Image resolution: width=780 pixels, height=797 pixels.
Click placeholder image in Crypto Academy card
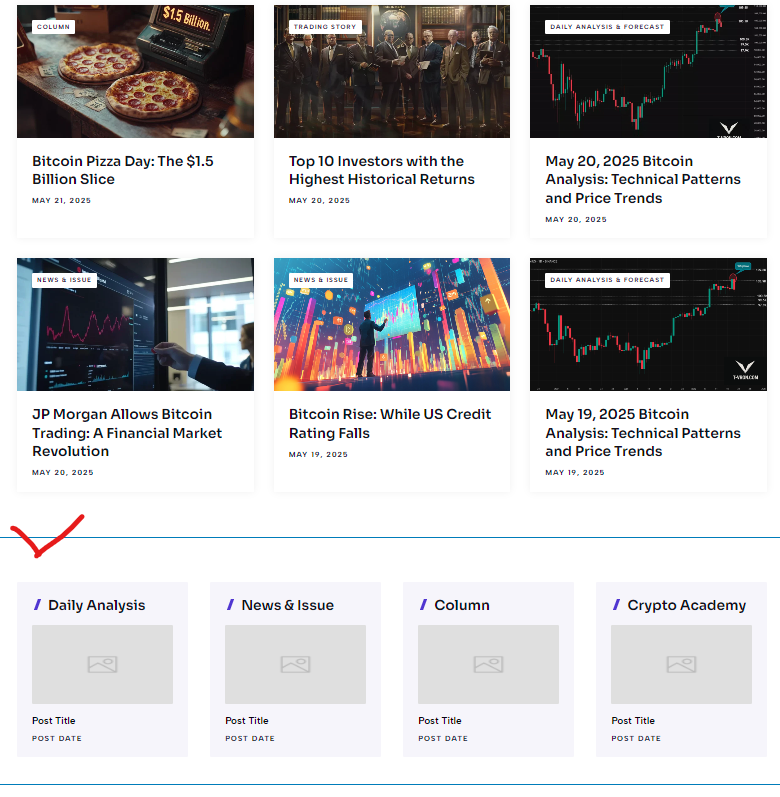tap(681, 664)
